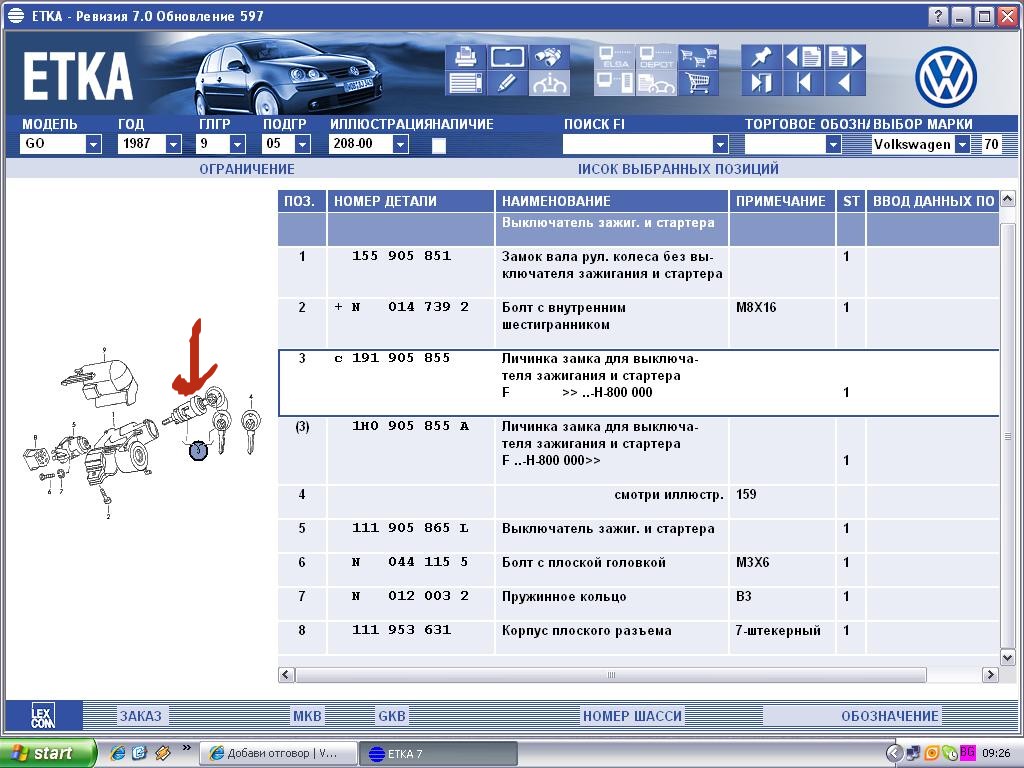Click the 'смотри иллюстр.' row text
Image resolution: width=1024 pixels, height=768 pixels.
(669, 494)
